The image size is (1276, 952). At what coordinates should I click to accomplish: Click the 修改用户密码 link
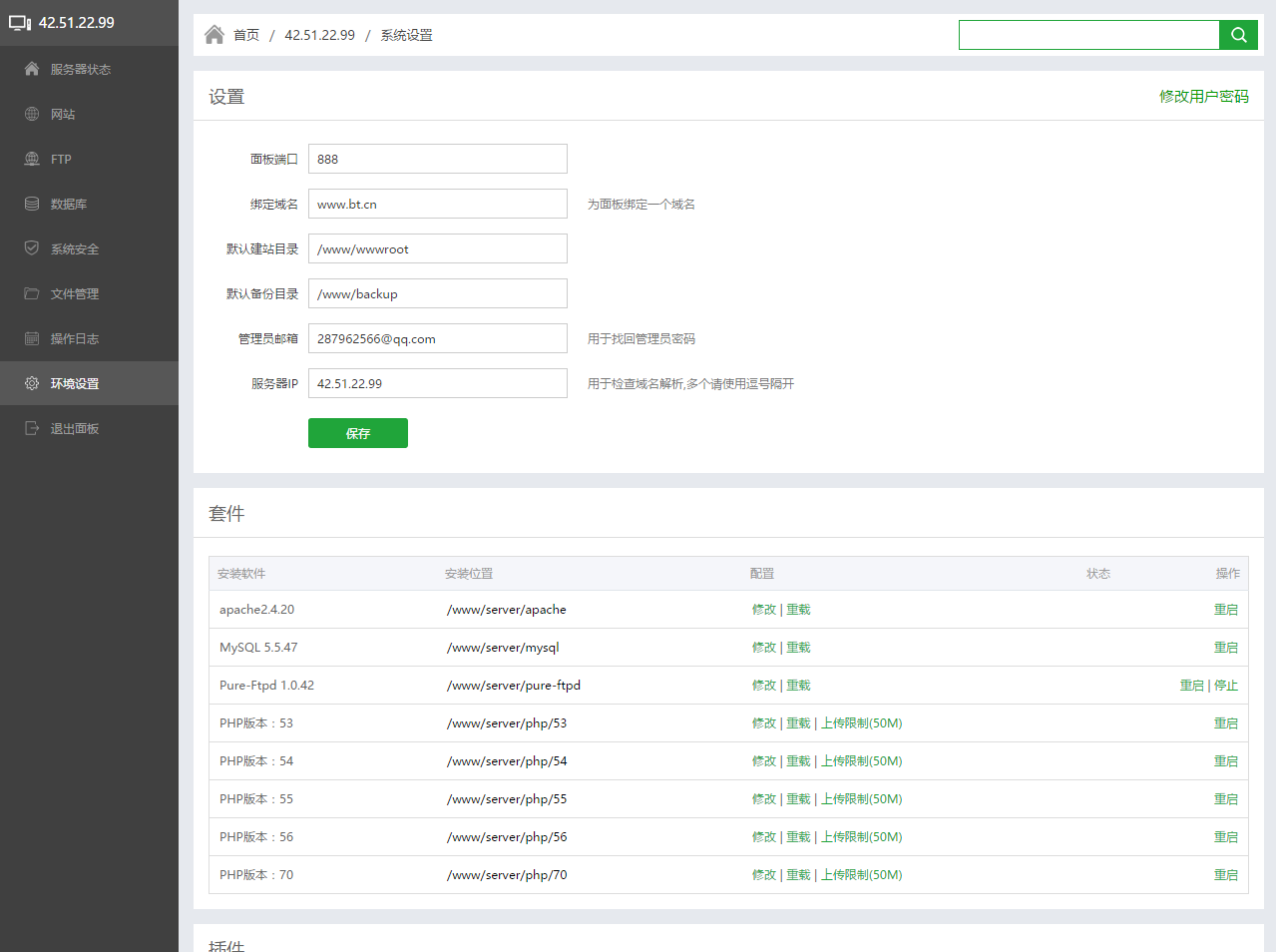point(1203,97)
